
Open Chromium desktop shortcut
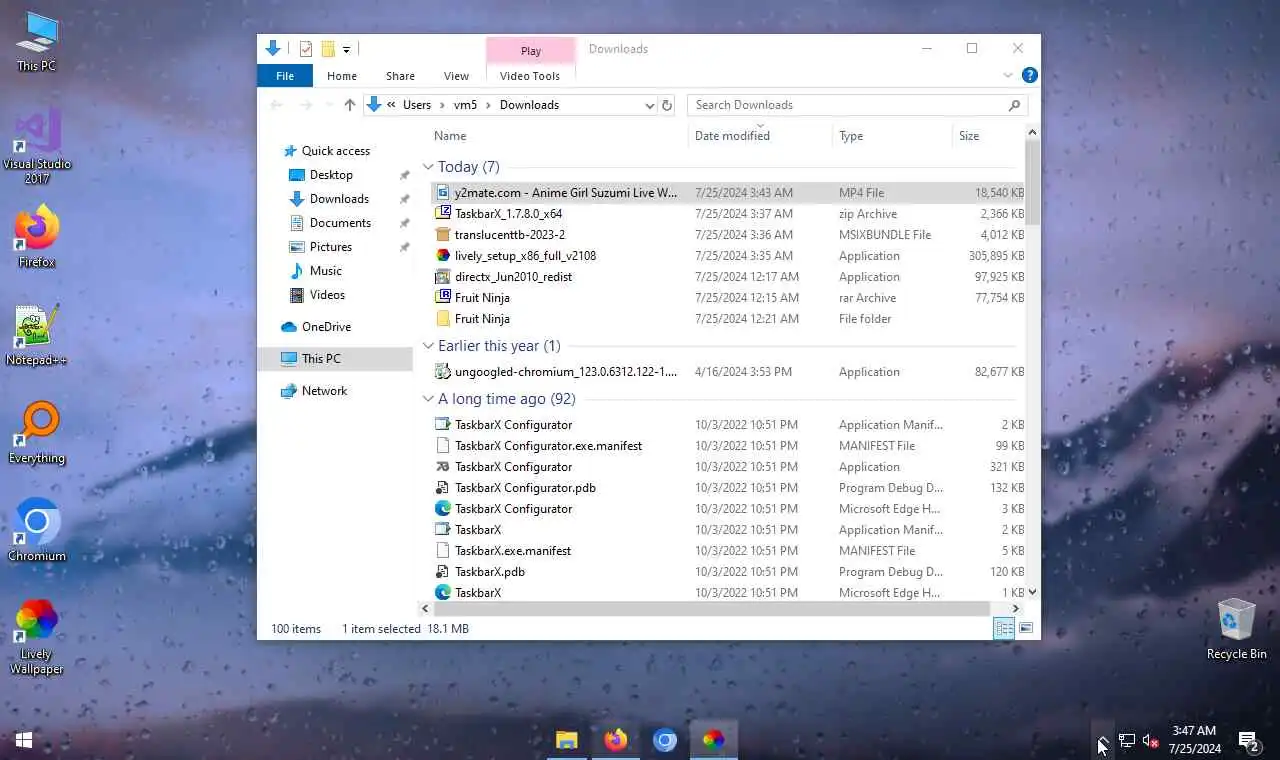click(x=37, y=531)
